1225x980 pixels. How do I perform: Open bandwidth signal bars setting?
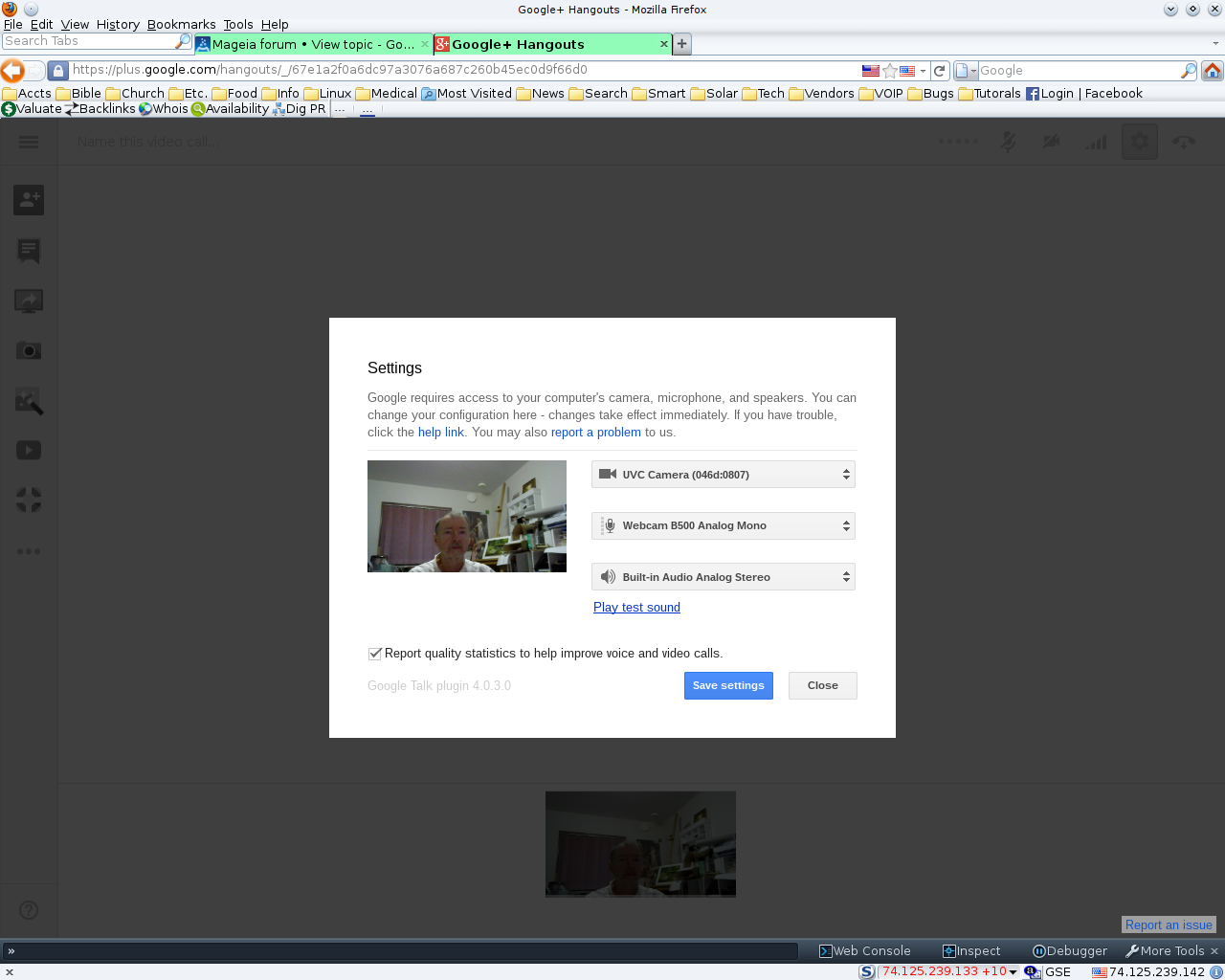(1096, 142)
